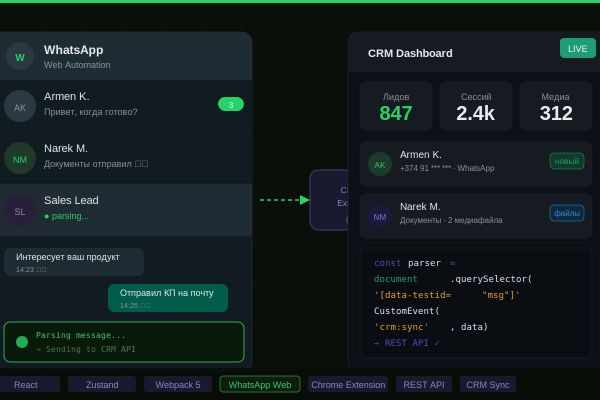Open Narek M. chat in WhatsApp list
Image resolution: width=600 pixels, height=400 pixels.
click(126, 158)
